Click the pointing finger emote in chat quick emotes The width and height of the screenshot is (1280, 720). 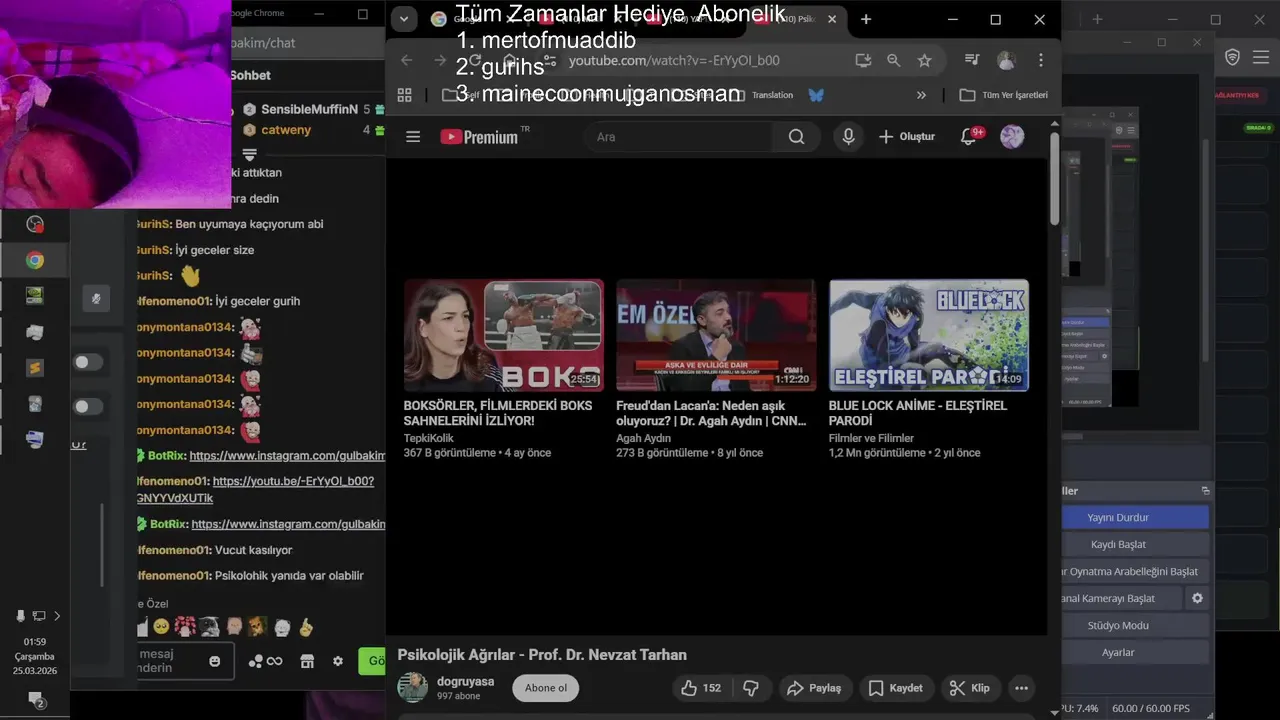click(306, 627)
